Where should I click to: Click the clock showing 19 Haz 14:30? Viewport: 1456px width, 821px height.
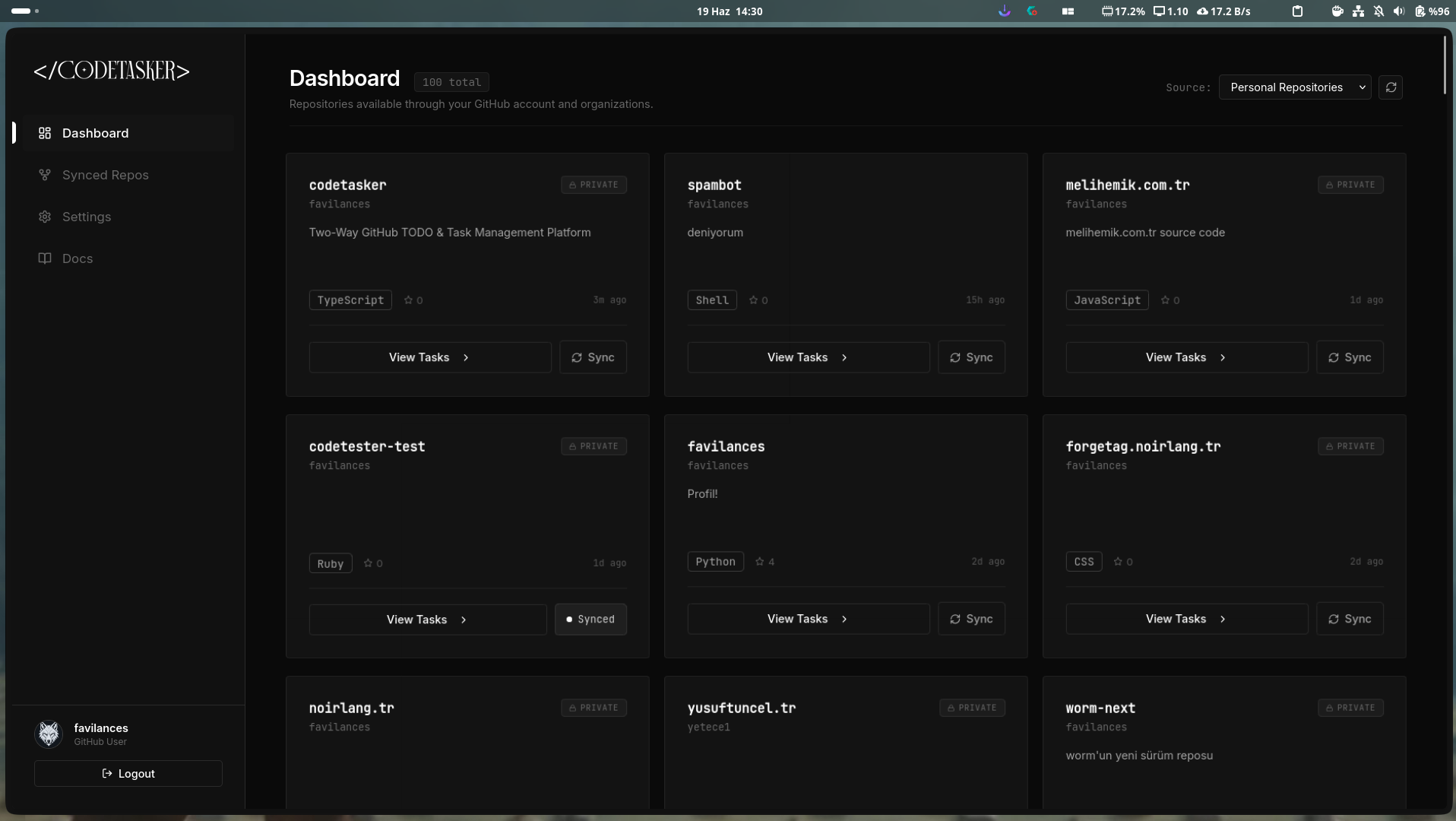click(730, 11)
